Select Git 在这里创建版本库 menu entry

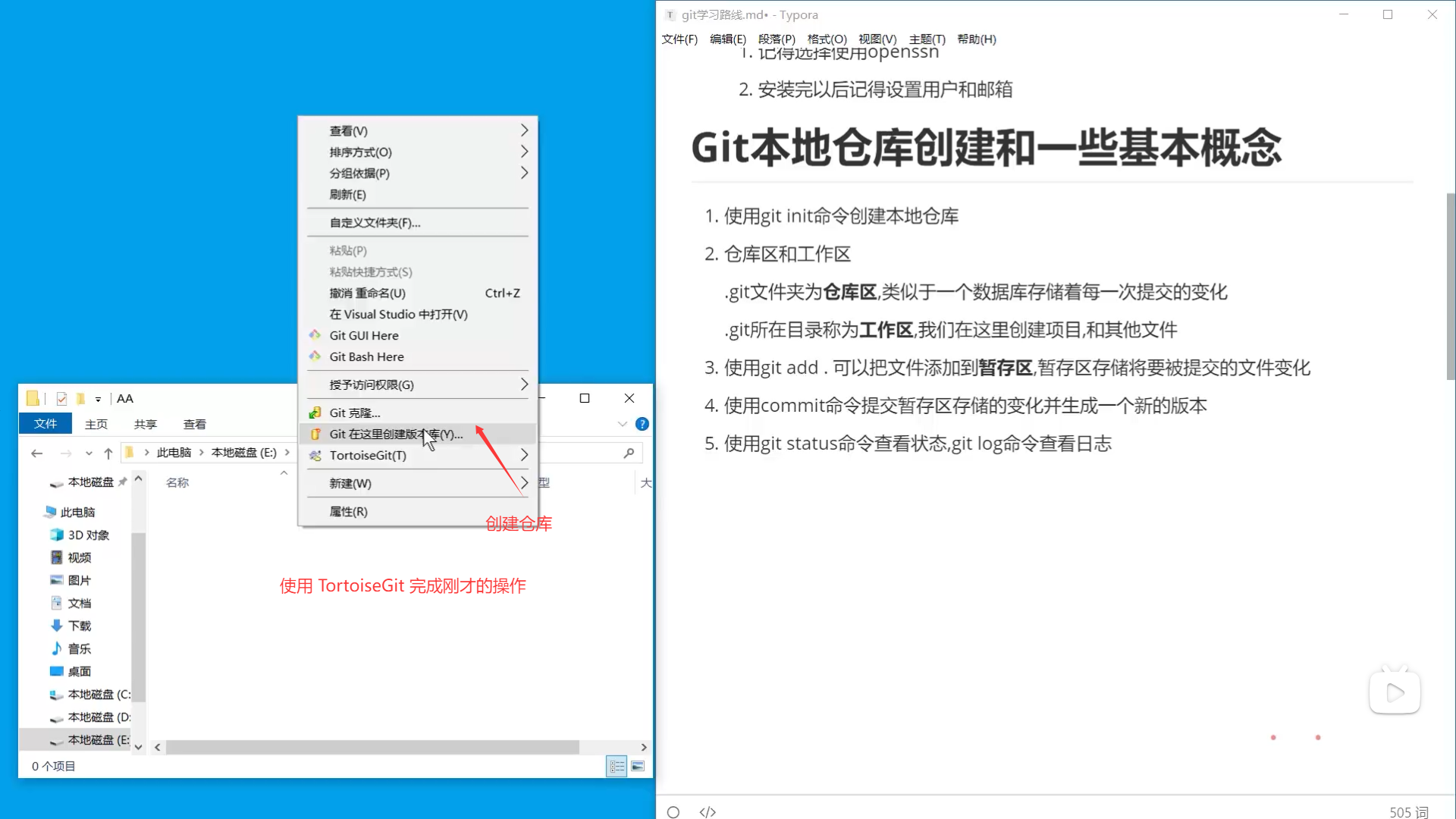pyautogui.click(x=394, y=434)
